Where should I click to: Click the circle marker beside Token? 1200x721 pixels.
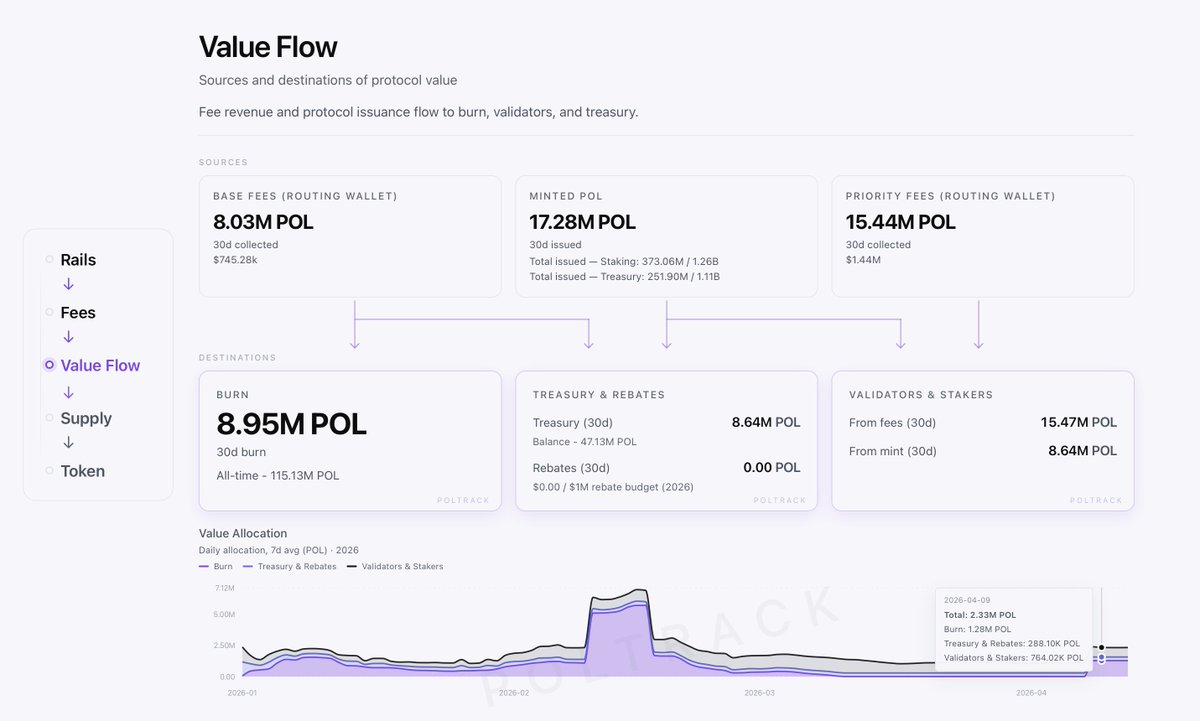click(x=49, y=472)
